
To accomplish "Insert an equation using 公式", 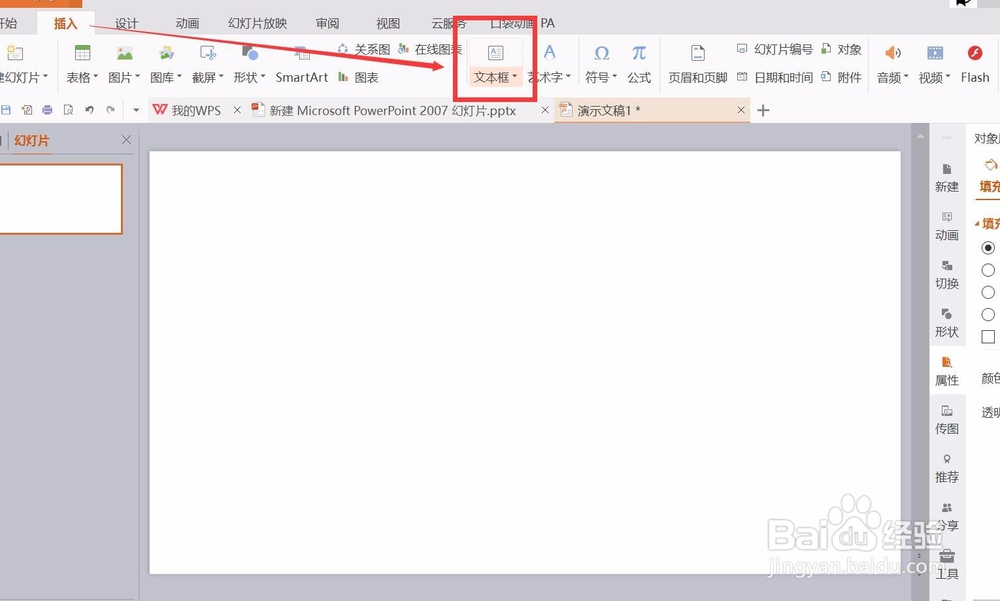I will pos(640,63).
